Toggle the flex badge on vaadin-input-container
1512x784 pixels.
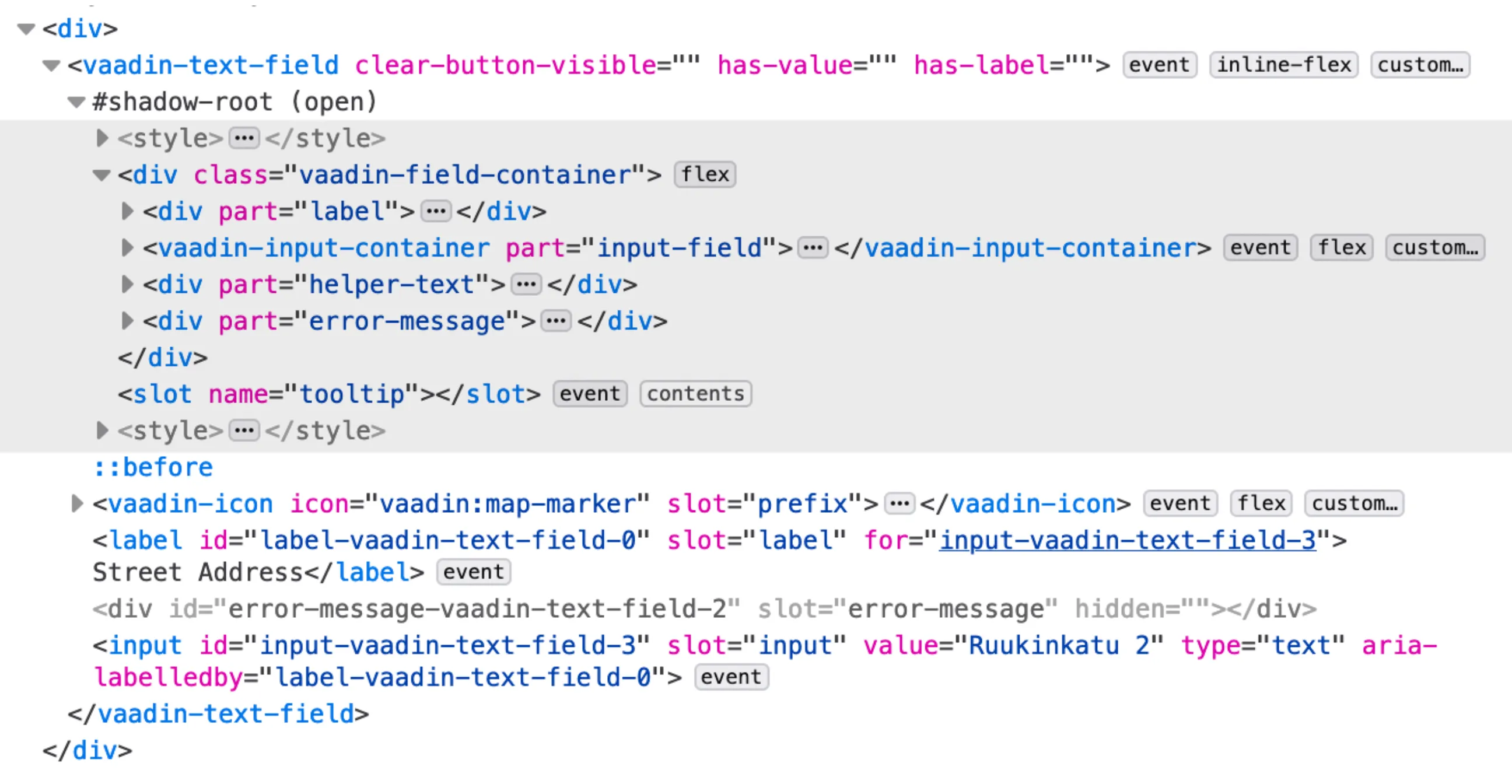pos(1341,248)
